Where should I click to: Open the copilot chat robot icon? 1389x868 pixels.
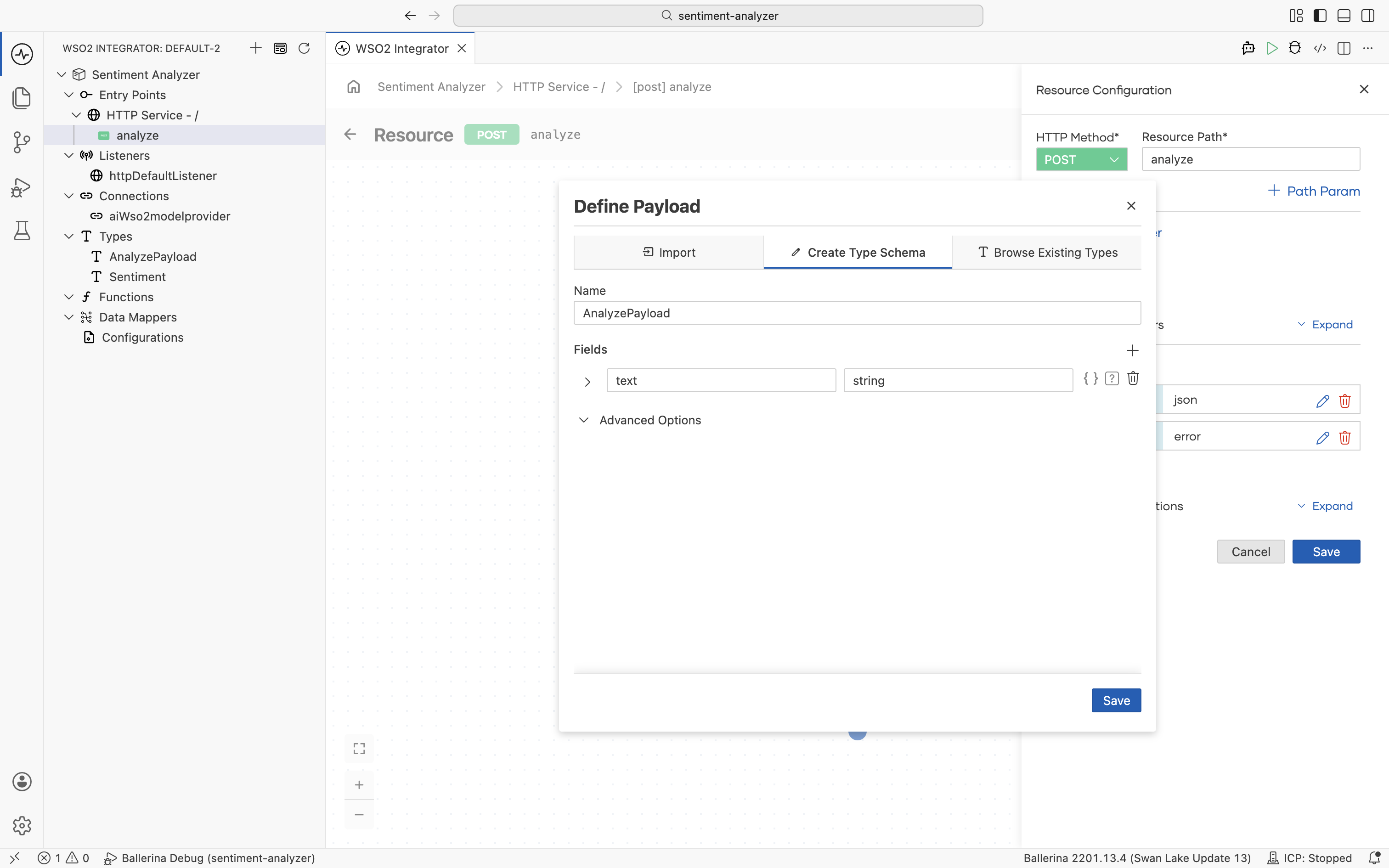point(1248,48)
